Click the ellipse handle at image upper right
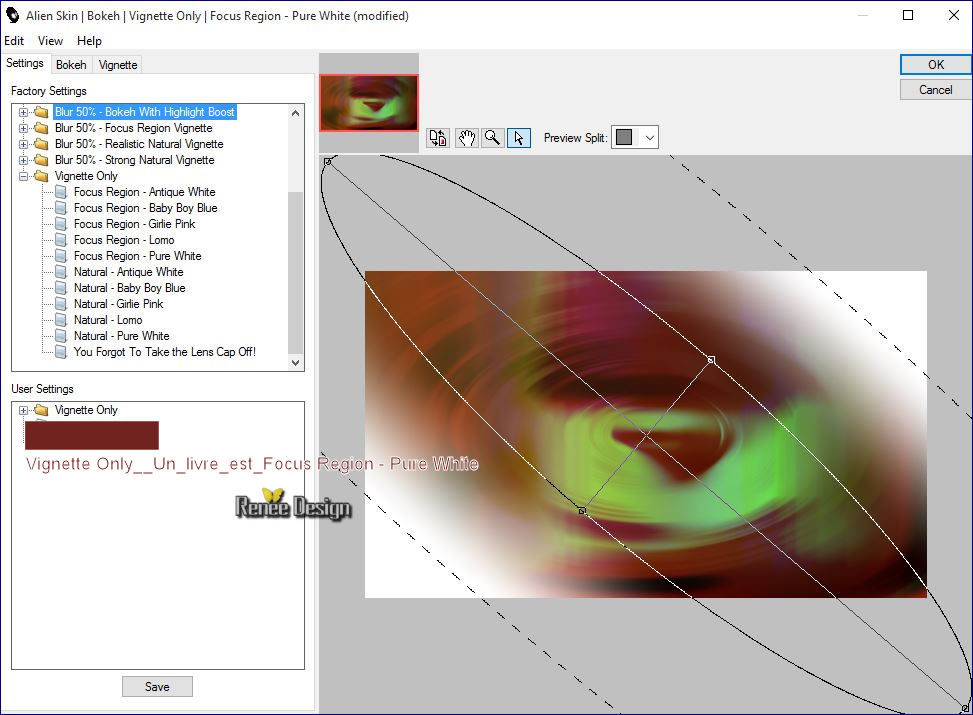The image size is (973, 715). click(711, 360)
